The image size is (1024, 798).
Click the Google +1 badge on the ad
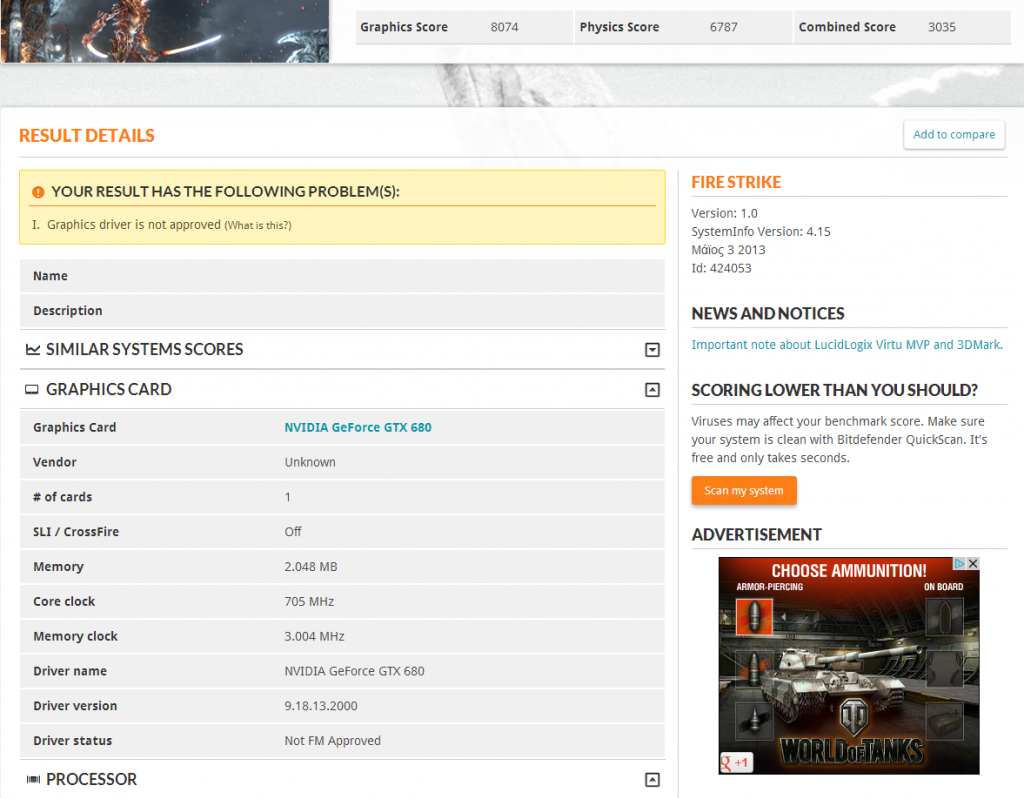(736, 763)
